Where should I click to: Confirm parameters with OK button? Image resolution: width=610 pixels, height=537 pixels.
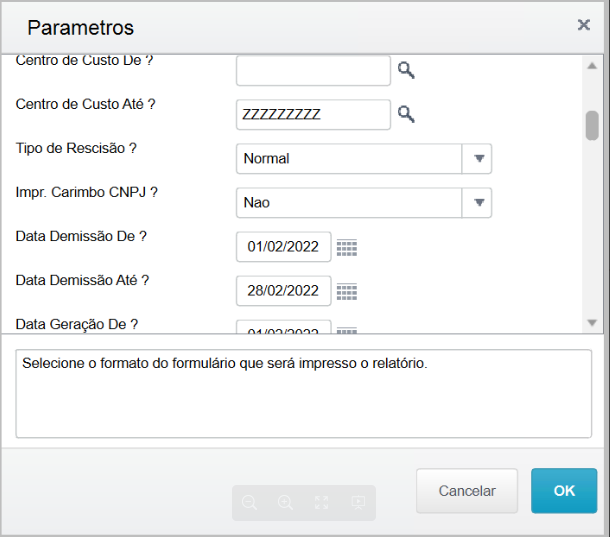pyautogui.click(x=564, y=491)
